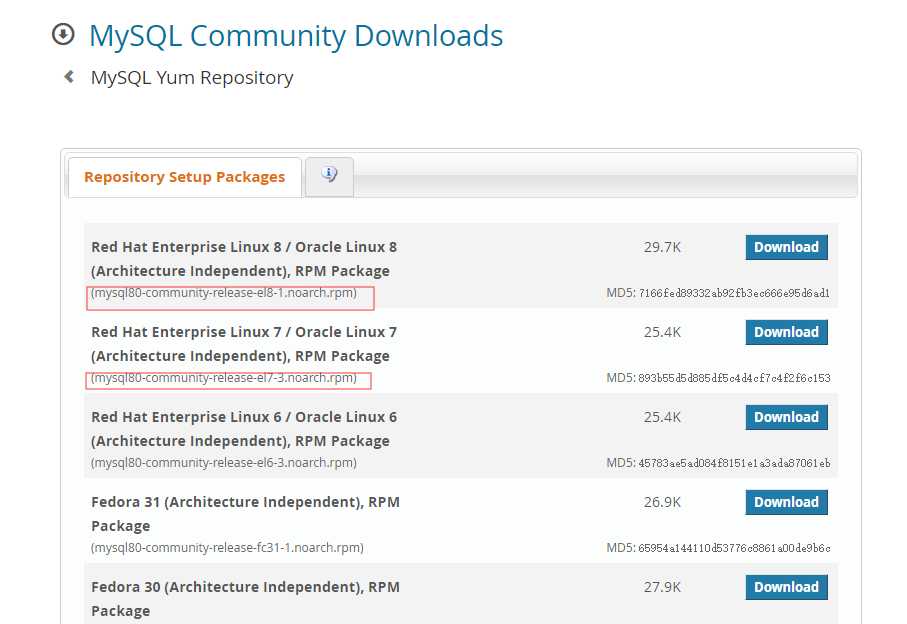Click the 27.9K file size value

click(662, 588)
